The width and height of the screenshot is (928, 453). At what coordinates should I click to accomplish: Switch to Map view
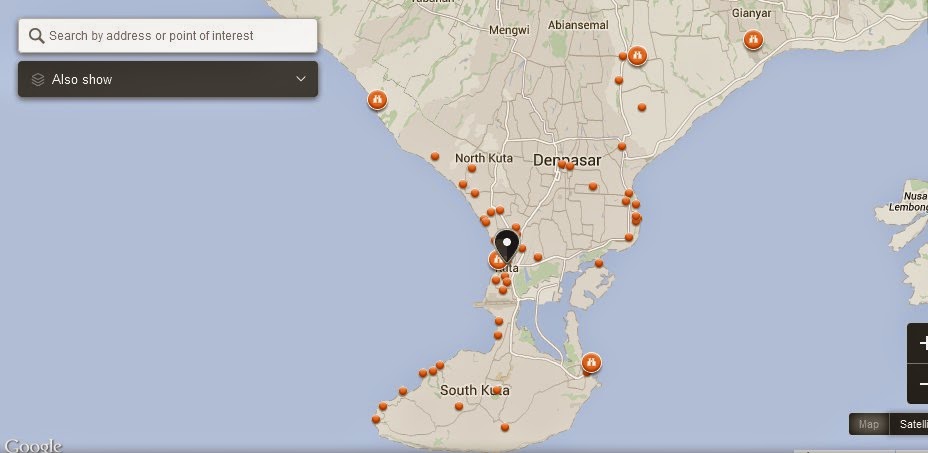(869, 424)
